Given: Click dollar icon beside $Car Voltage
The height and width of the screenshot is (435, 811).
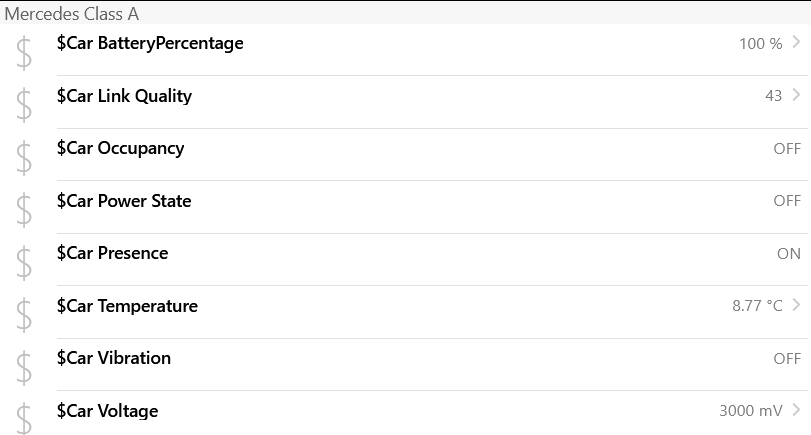Looking at the screenshot, I should (24, 419).
